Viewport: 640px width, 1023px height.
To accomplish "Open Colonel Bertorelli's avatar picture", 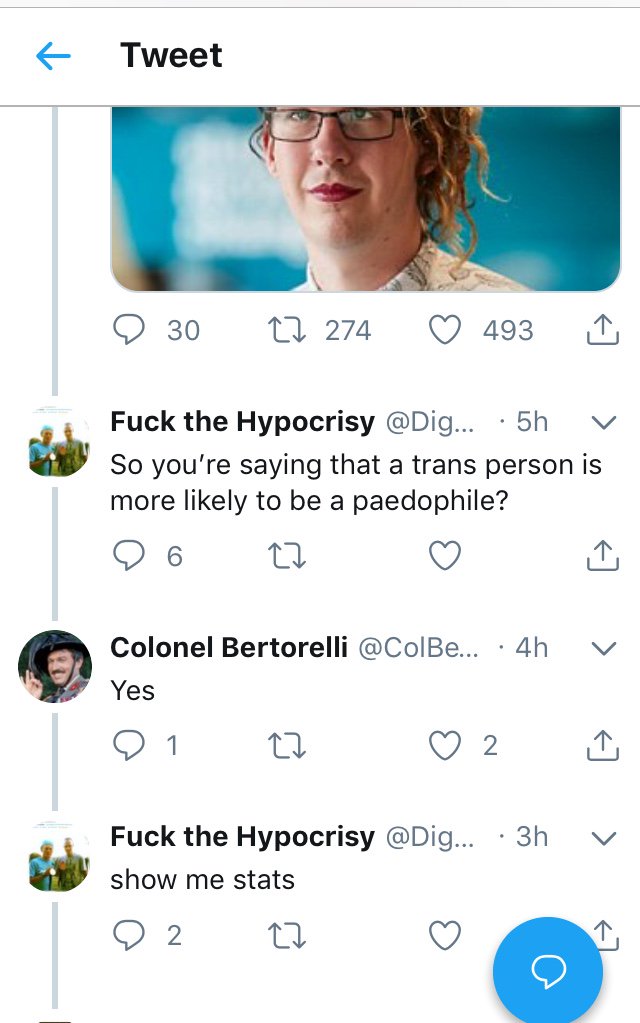I will click(x=55, y=666).
